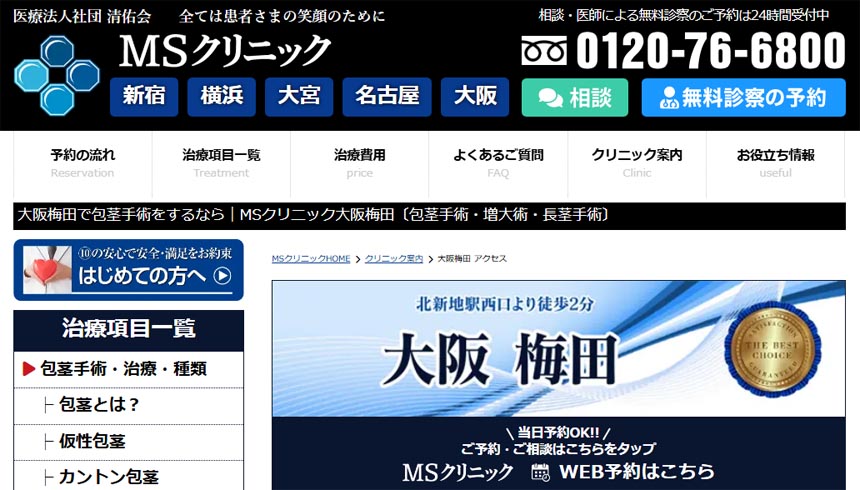860x490 pixels.
Task: Click the gold Best Choice badge
Action: tap(768, 349)
